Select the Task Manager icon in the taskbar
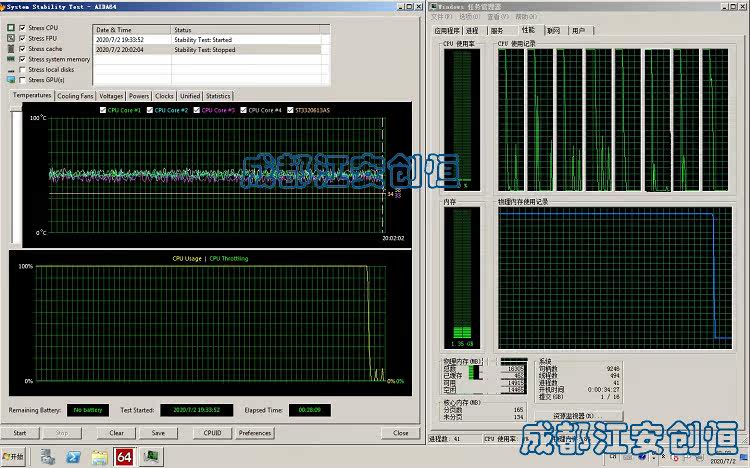 coord(151,457)
